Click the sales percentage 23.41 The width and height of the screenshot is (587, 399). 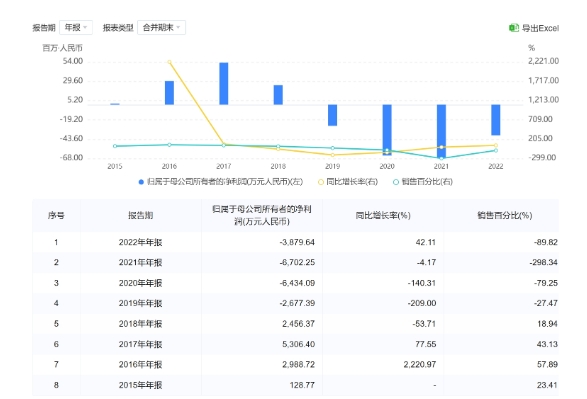(547, 385)
